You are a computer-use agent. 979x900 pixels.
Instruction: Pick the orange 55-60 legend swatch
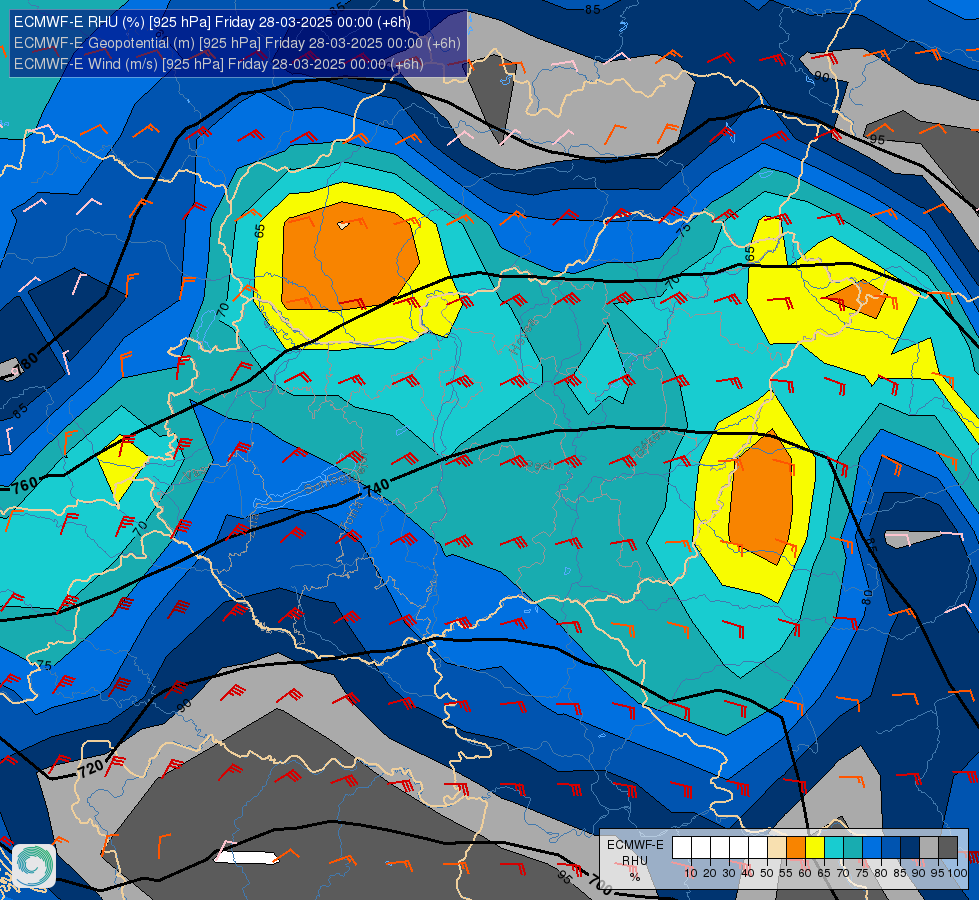coord(795,847)
